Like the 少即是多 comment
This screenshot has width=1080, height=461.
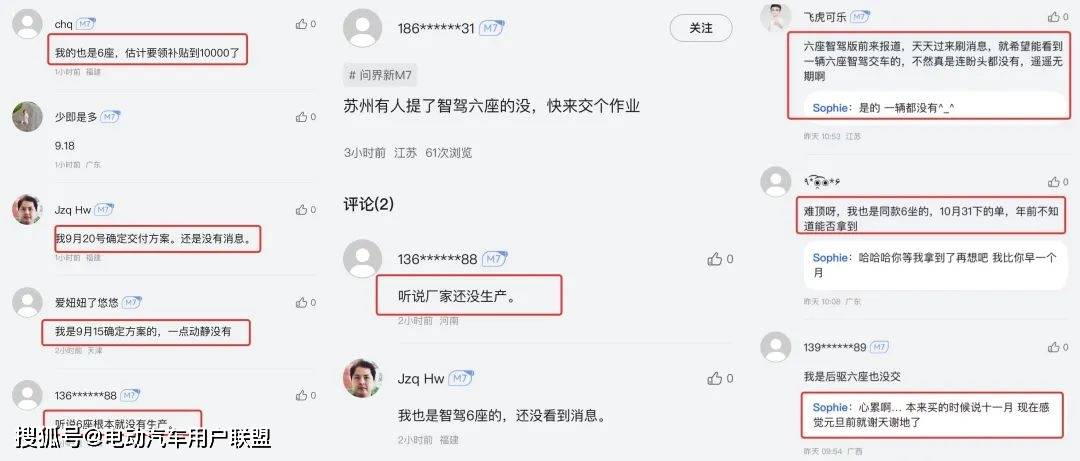[301, 117]
